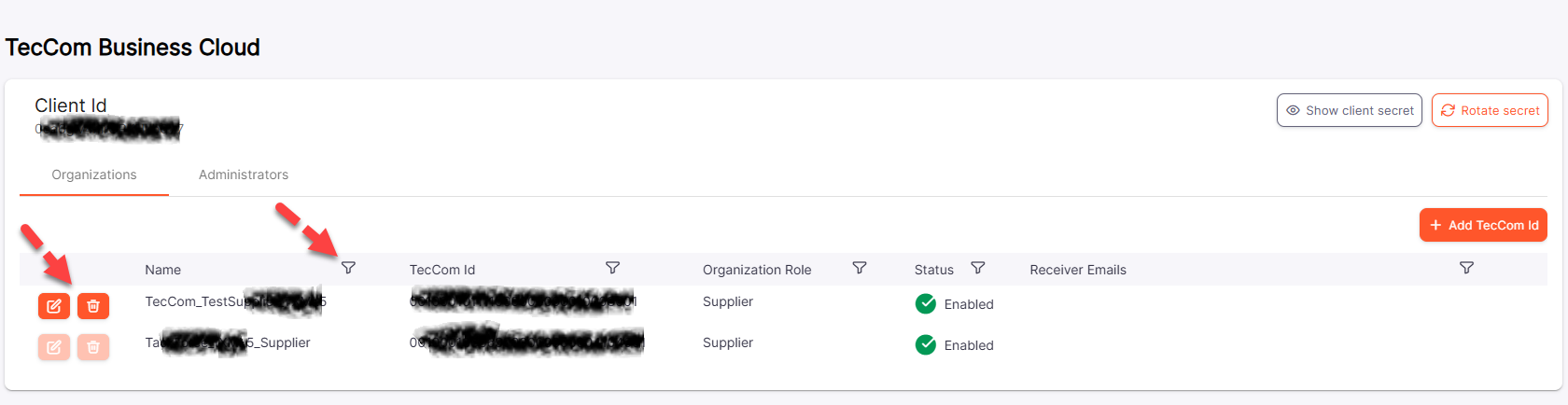Viewport: 1568px width, 405px height.
Task: Click the Name column header
Action: 163,270
